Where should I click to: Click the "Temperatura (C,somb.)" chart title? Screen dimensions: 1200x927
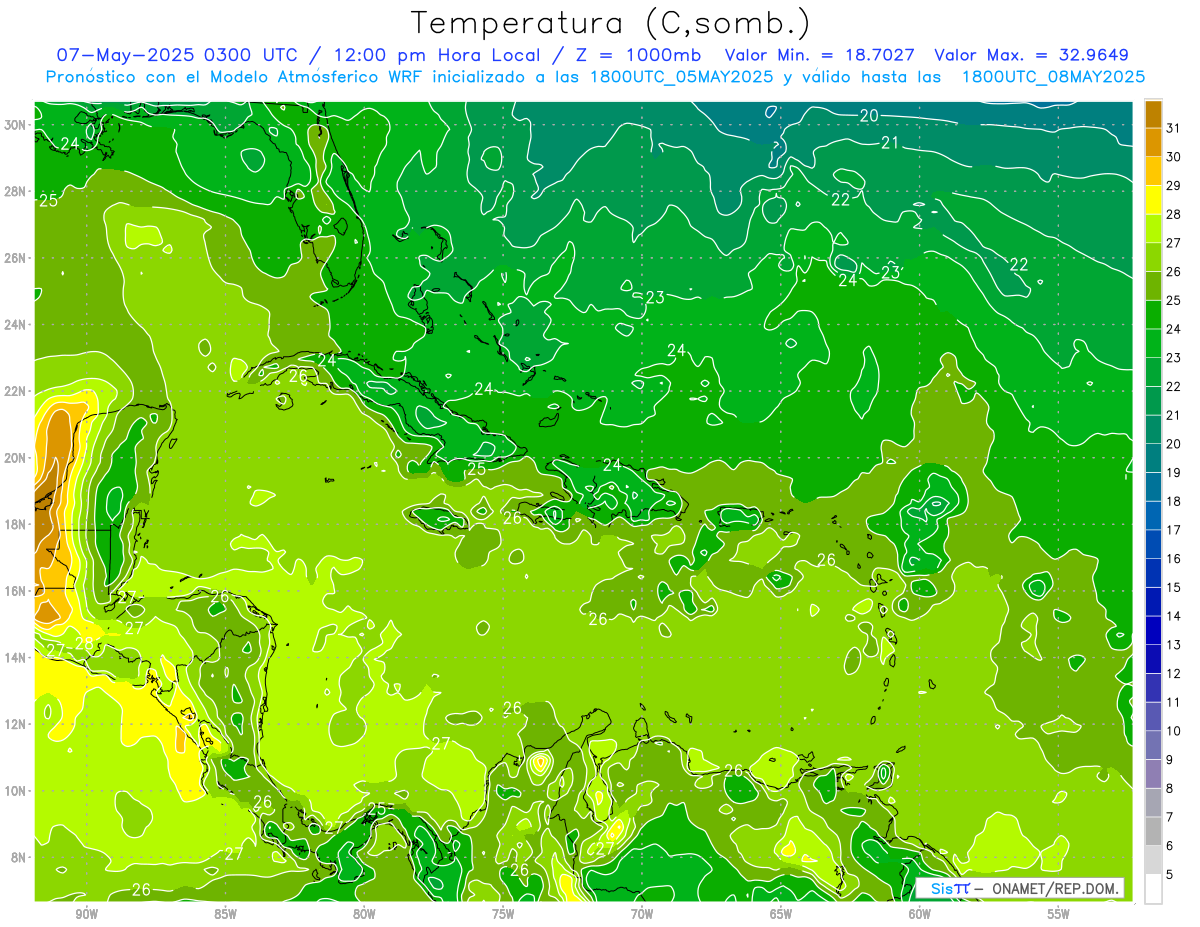click(611, 22)
